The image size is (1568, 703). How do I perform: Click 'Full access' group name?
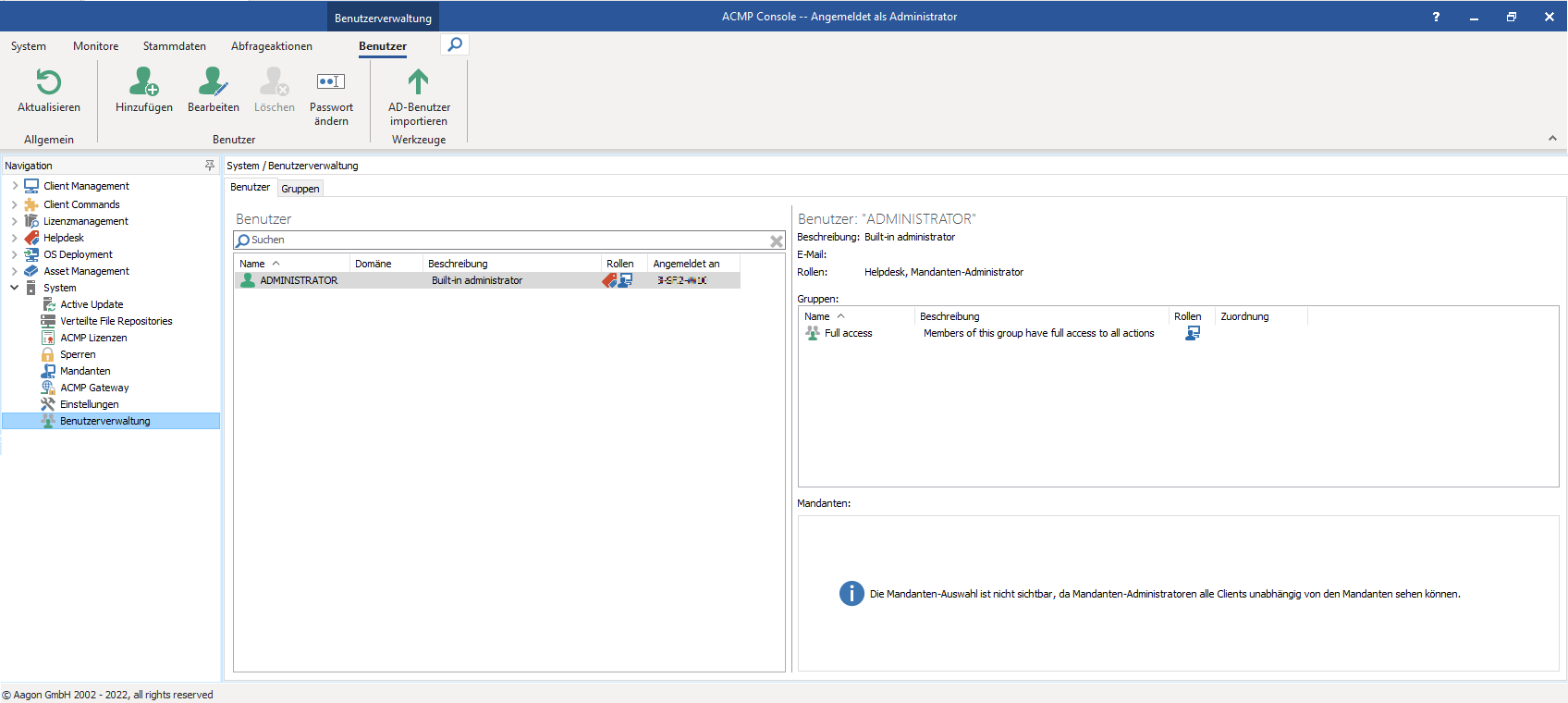coord(849,333)
